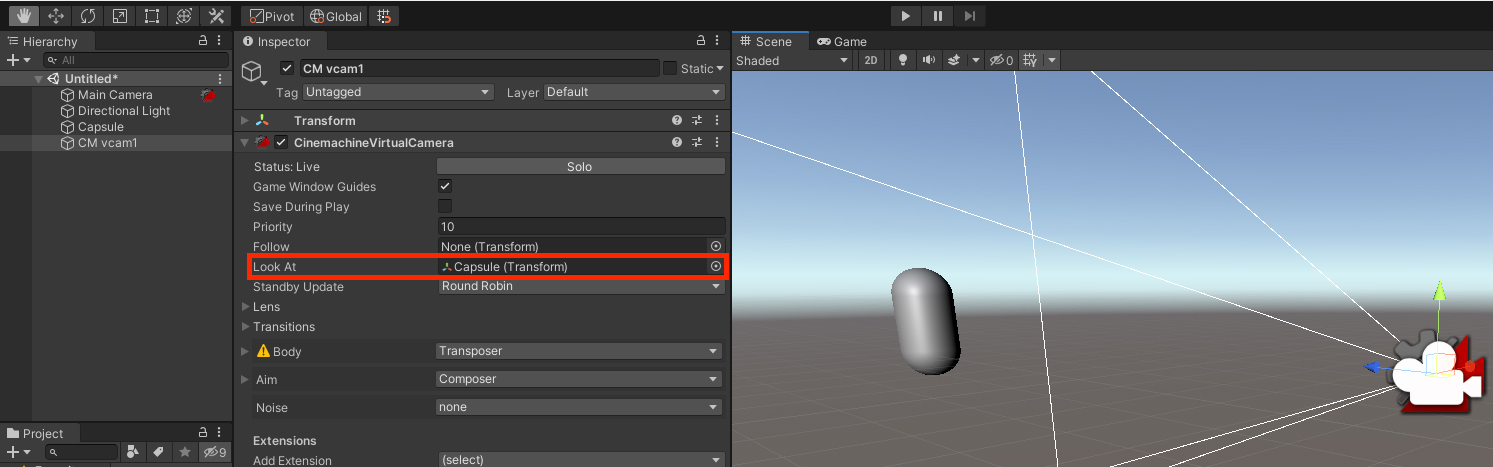The image size is (1493, 467).
Task: Disable Game Window Guides checkbox
Action: pos(445,187)
